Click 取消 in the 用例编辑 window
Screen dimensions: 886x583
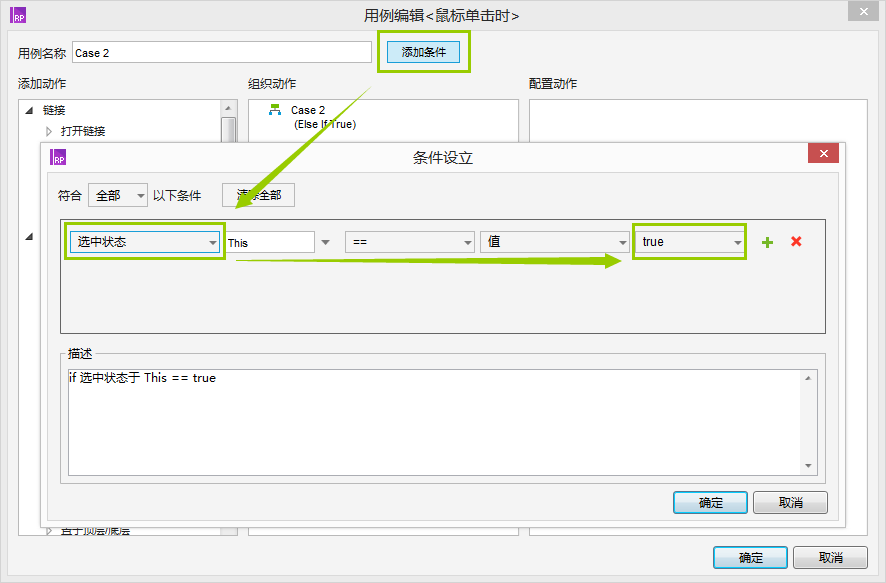click(x=830, y=558)
